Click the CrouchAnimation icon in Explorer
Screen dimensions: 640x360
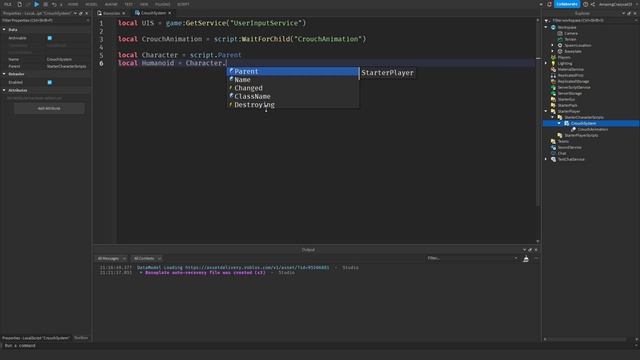coord(573,129)
